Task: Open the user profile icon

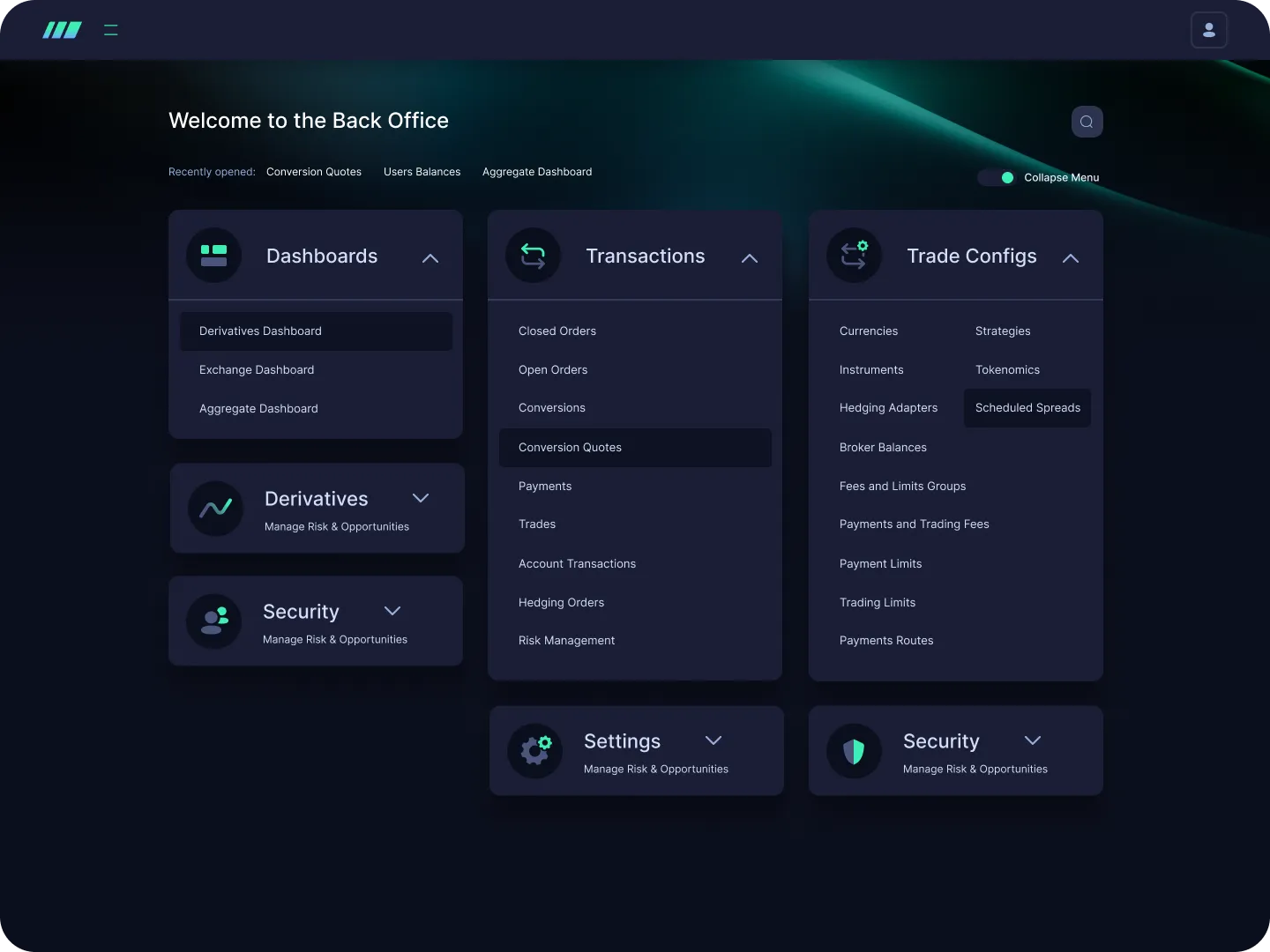Action: [1209, 30]
